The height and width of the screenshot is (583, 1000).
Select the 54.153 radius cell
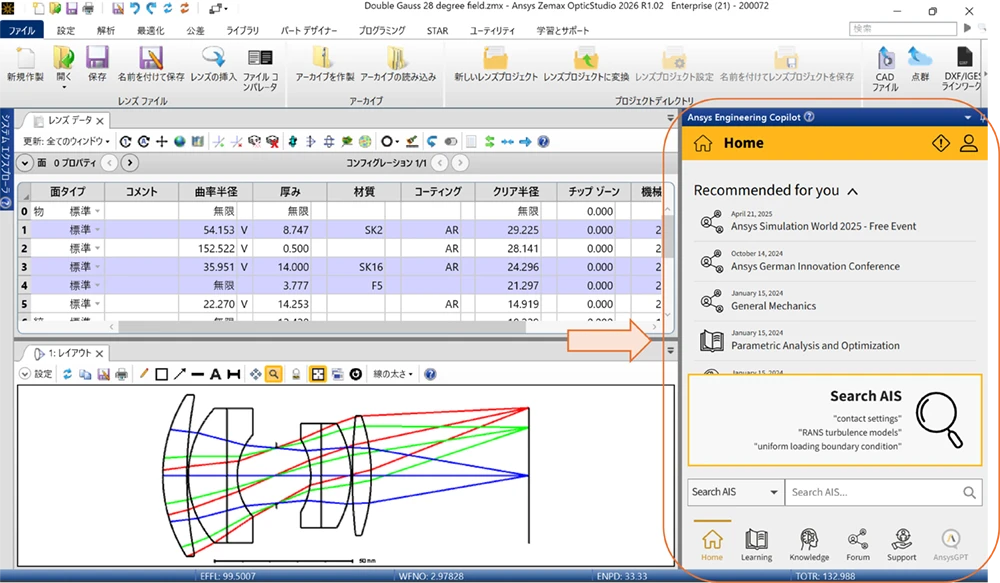tap(216, 230)
